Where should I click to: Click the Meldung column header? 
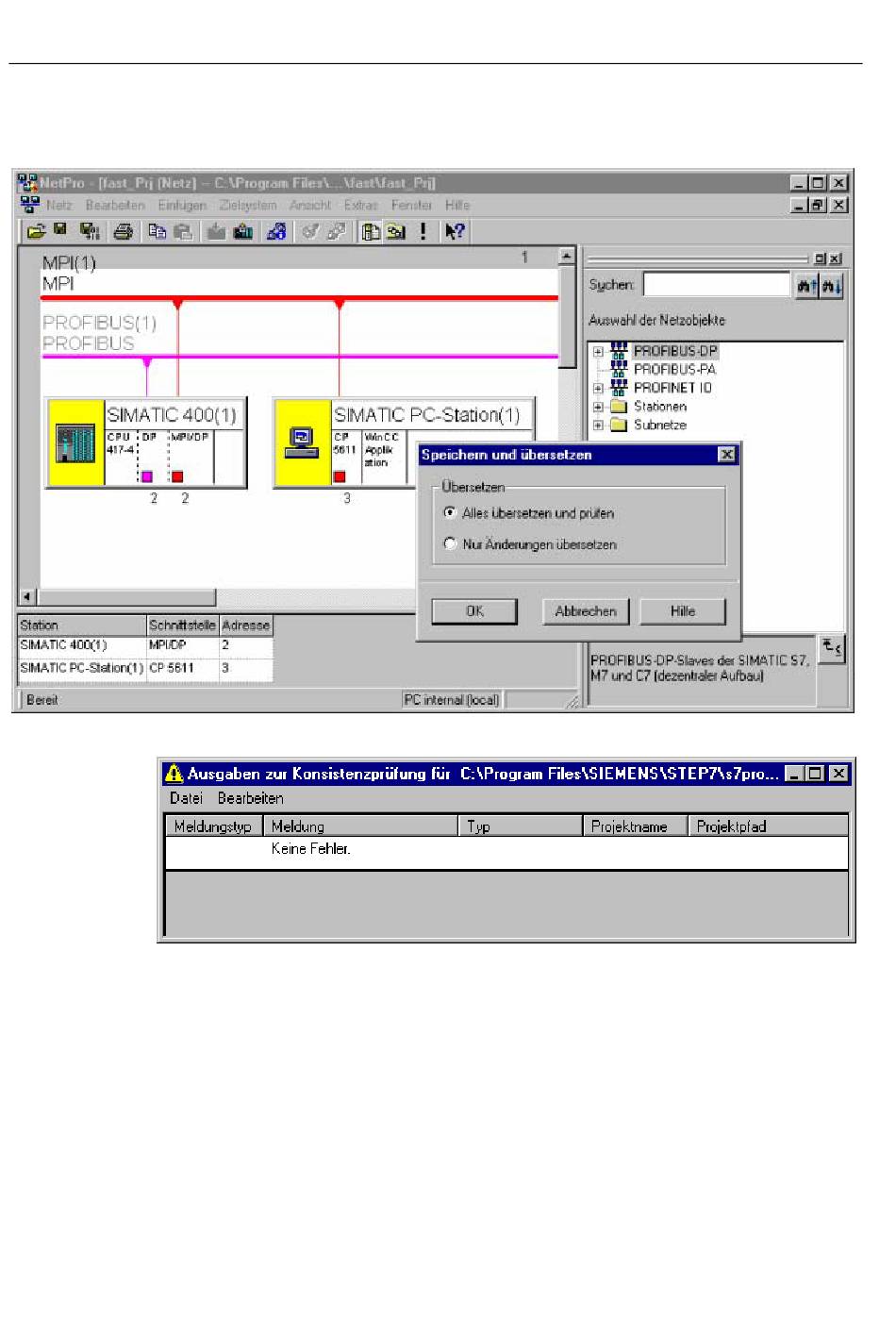tap(360, 826)
